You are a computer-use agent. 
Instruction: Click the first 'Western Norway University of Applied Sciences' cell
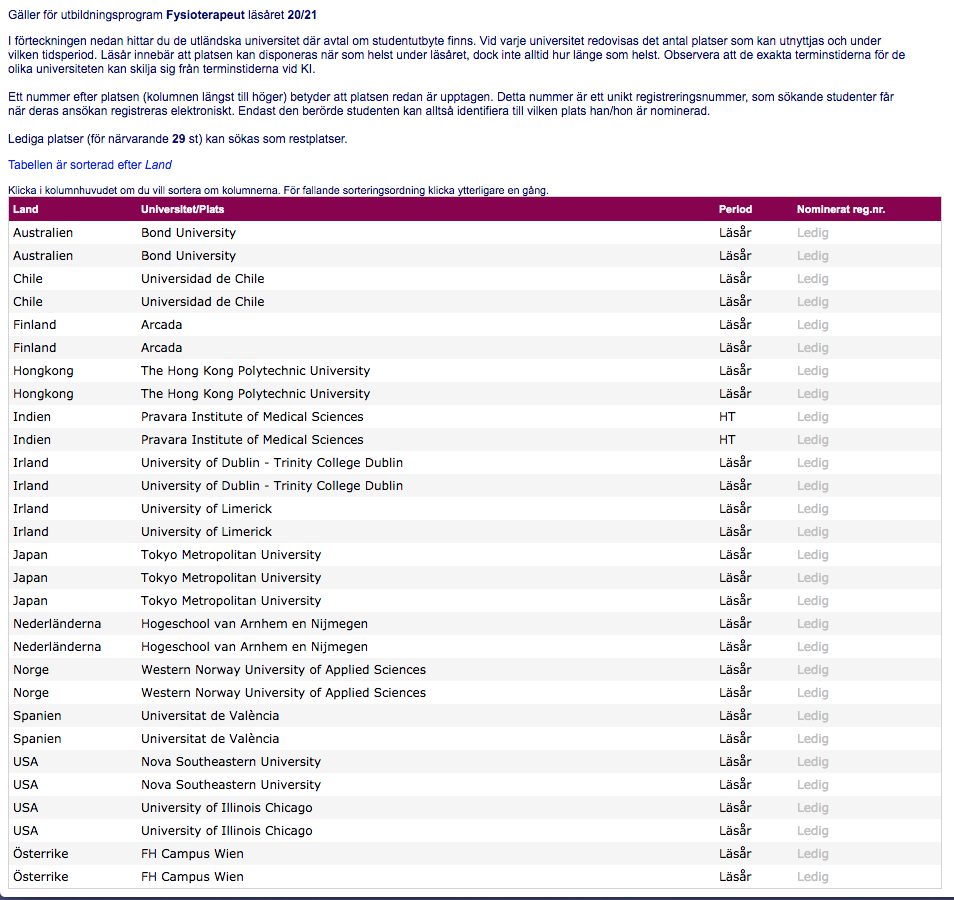[284, 670]
